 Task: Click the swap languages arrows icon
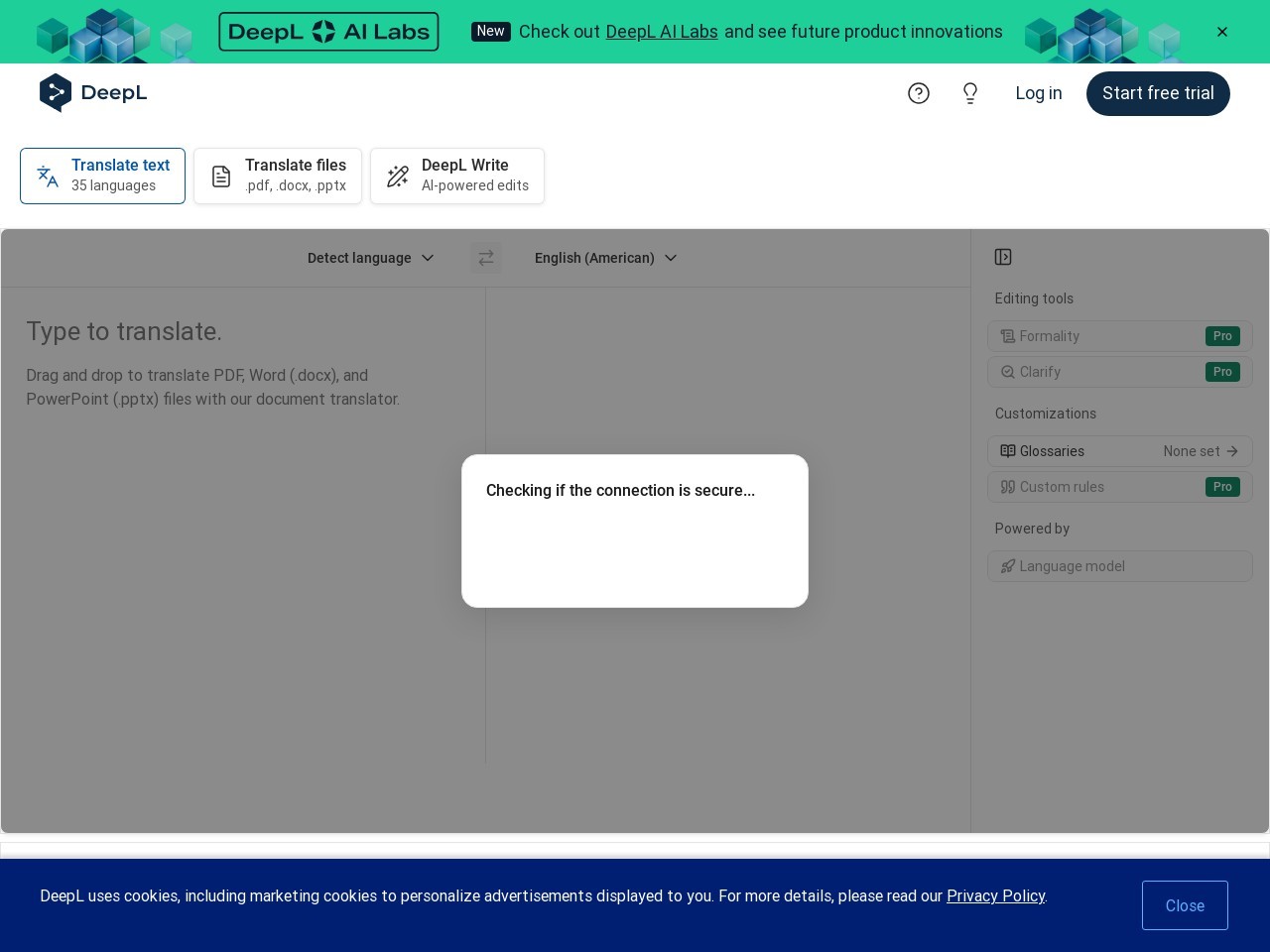(486, 258)
